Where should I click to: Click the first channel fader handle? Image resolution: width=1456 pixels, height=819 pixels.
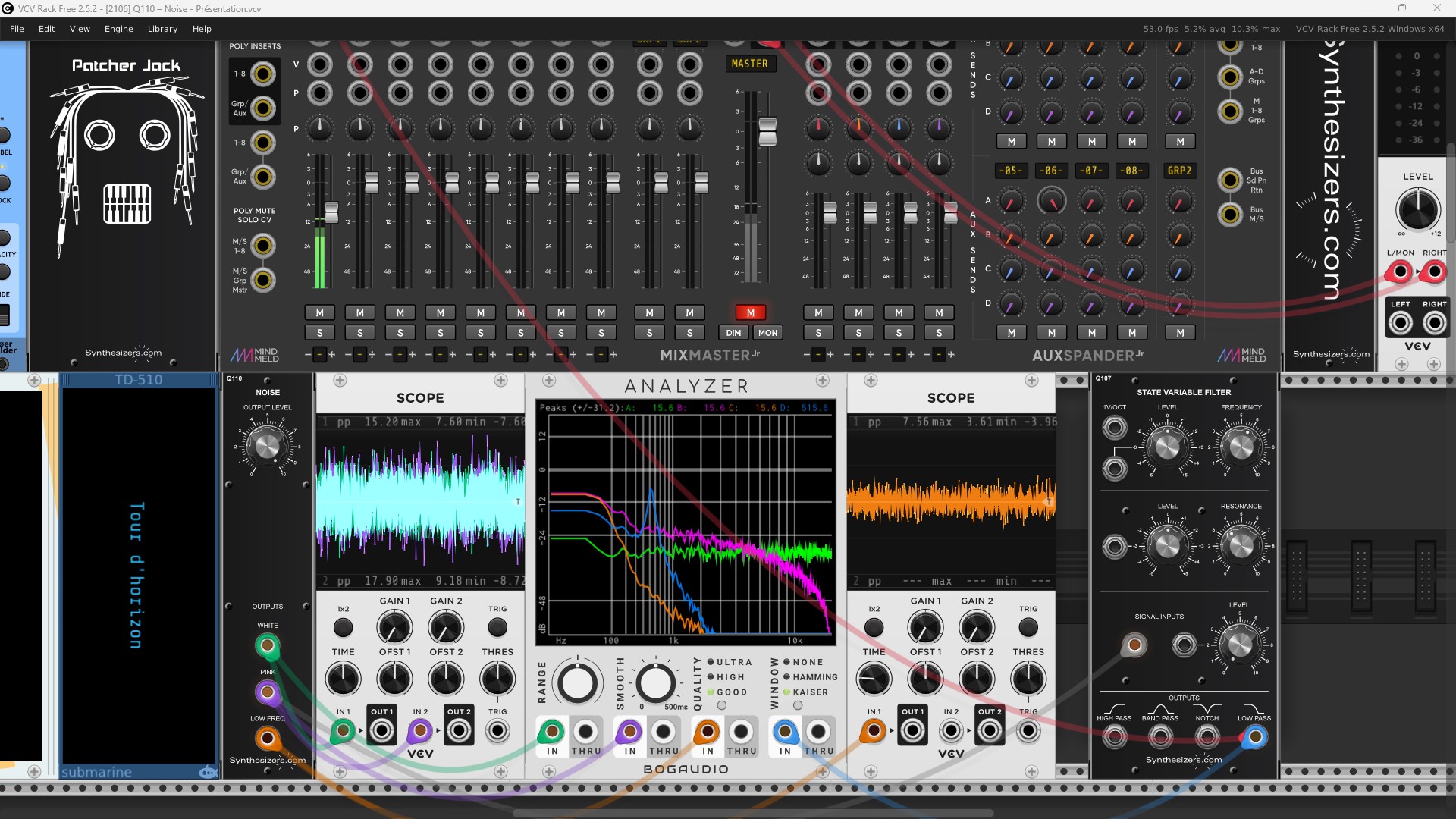pos(331,212)
